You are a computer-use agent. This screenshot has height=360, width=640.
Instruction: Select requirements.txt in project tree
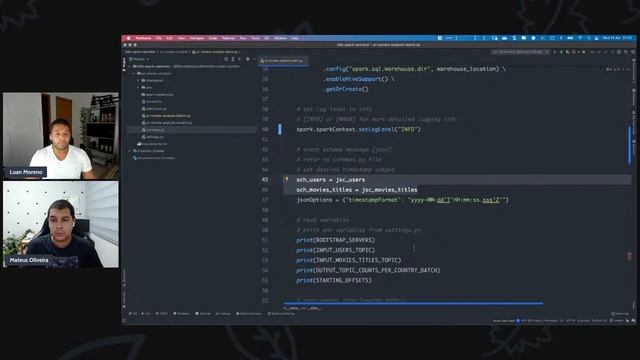coord(152,144)
